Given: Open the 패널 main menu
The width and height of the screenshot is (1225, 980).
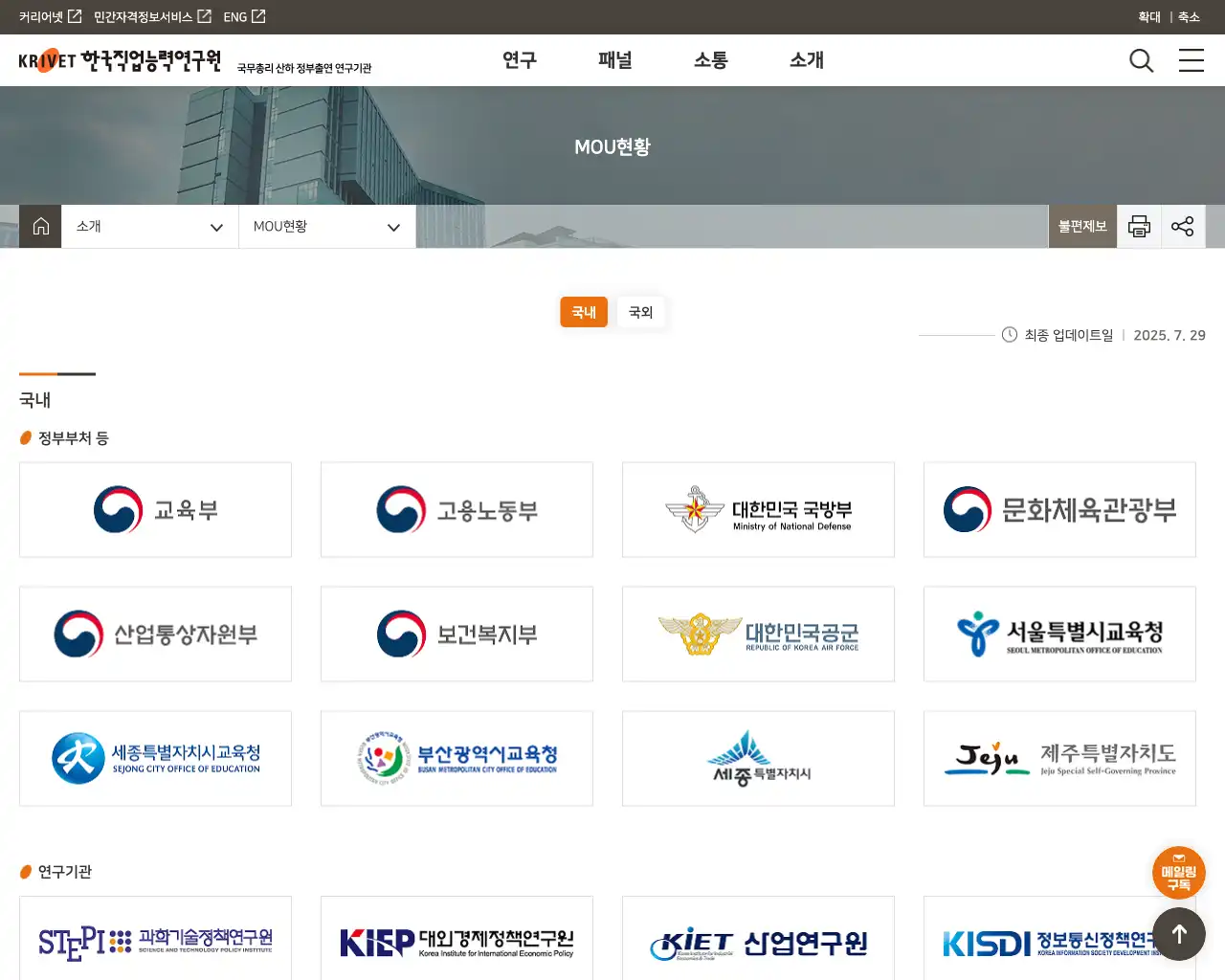Looking at the screenshot, I should pyautogui.click(x=615, y=60).
